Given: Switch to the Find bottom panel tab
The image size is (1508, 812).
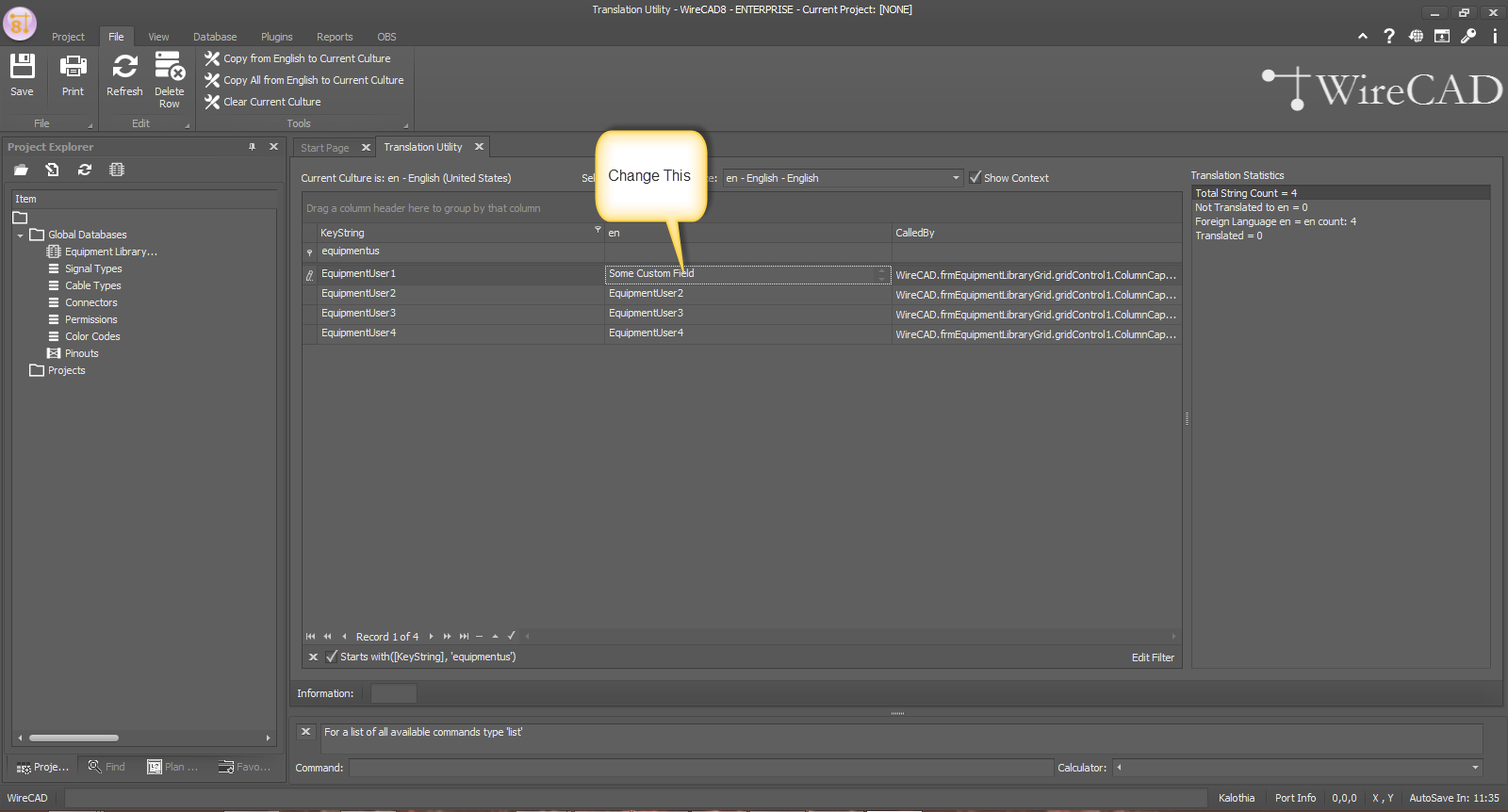Looking at the screenshot, I should (107, 767).
